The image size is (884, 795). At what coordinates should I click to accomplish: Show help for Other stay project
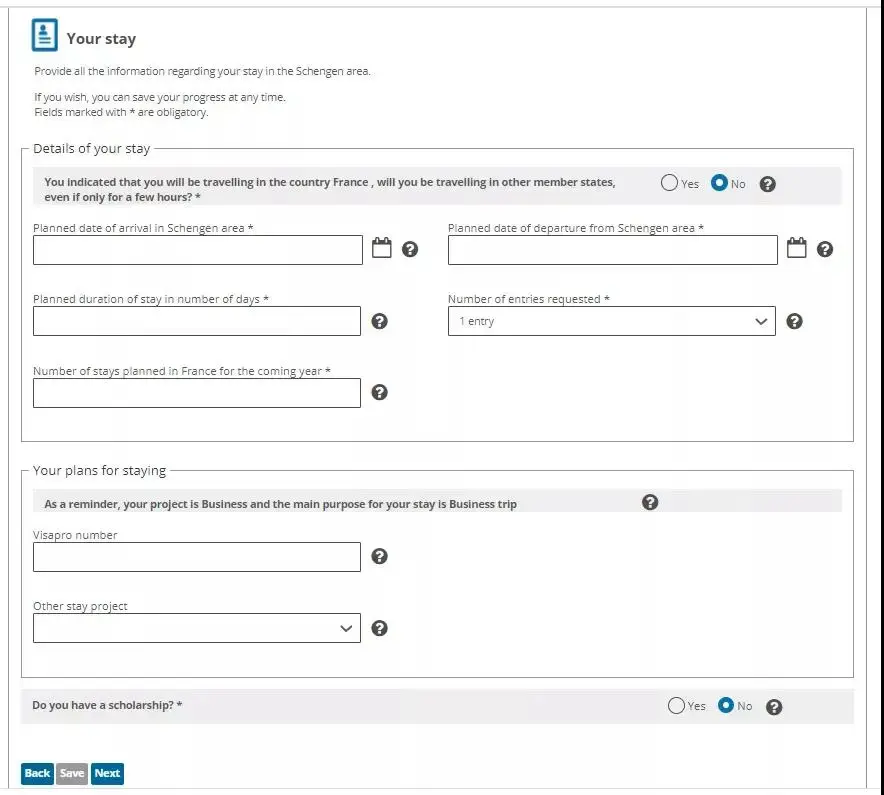point(379,628)
